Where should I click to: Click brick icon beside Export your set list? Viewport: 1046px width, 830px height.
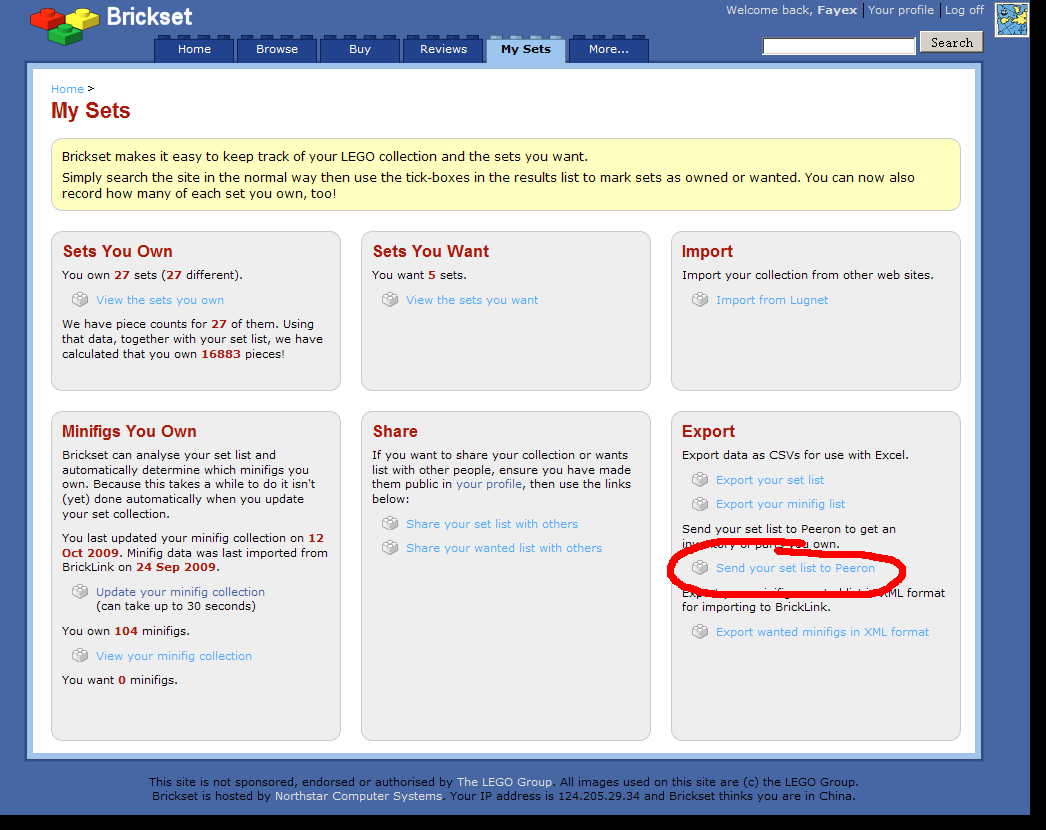700,480
